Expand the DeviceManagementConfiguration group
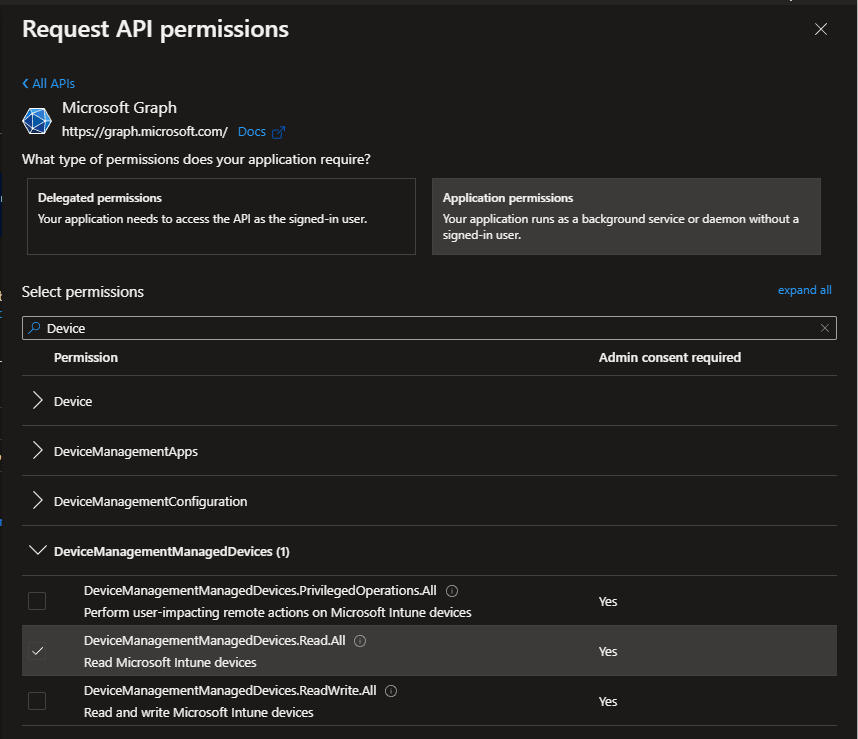Viewport: 858px width, 739px height. (x=38, y=501)
